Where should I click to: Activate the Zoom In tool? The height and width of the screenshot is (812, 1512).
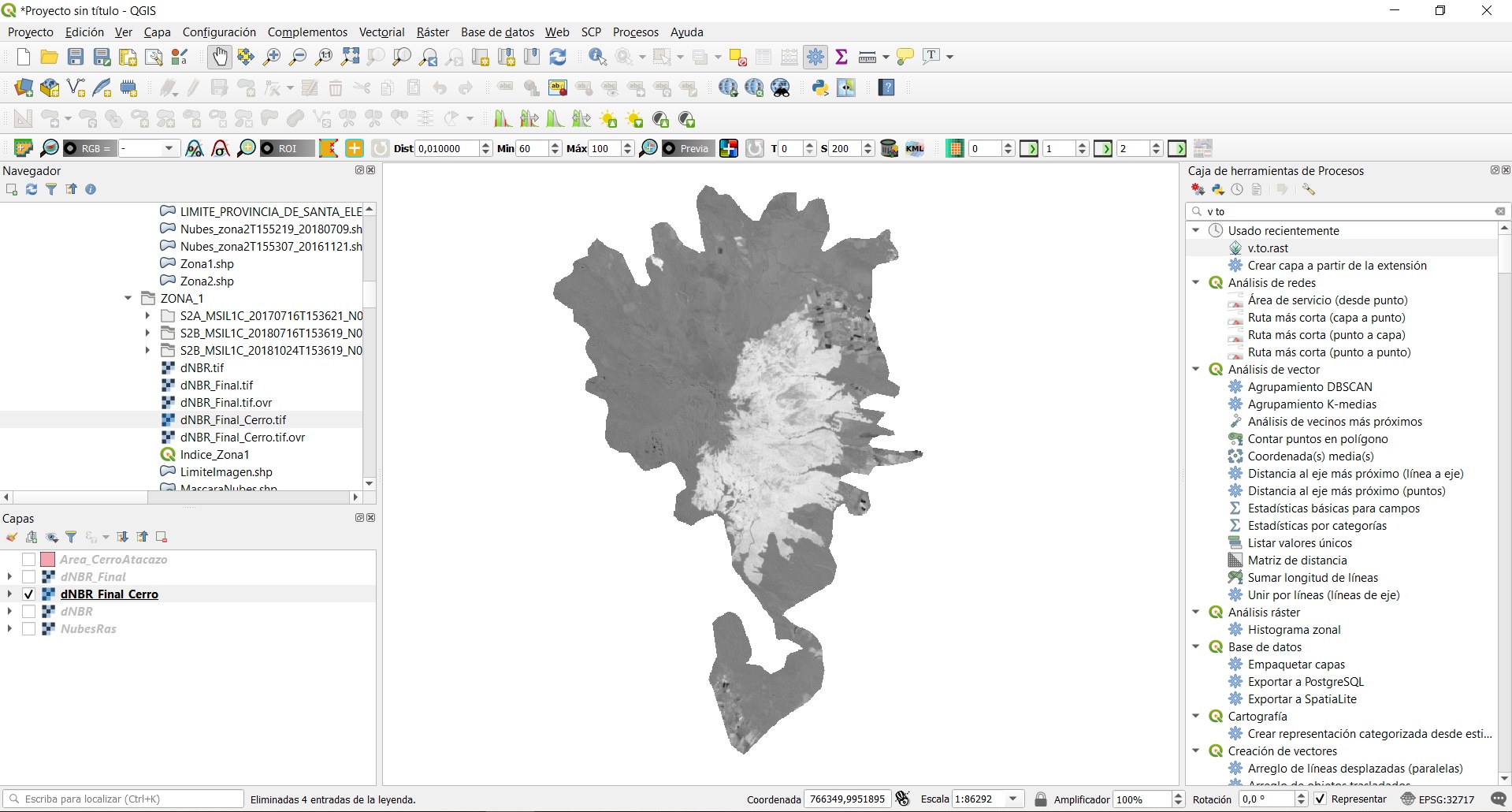(x=272, y=56)
